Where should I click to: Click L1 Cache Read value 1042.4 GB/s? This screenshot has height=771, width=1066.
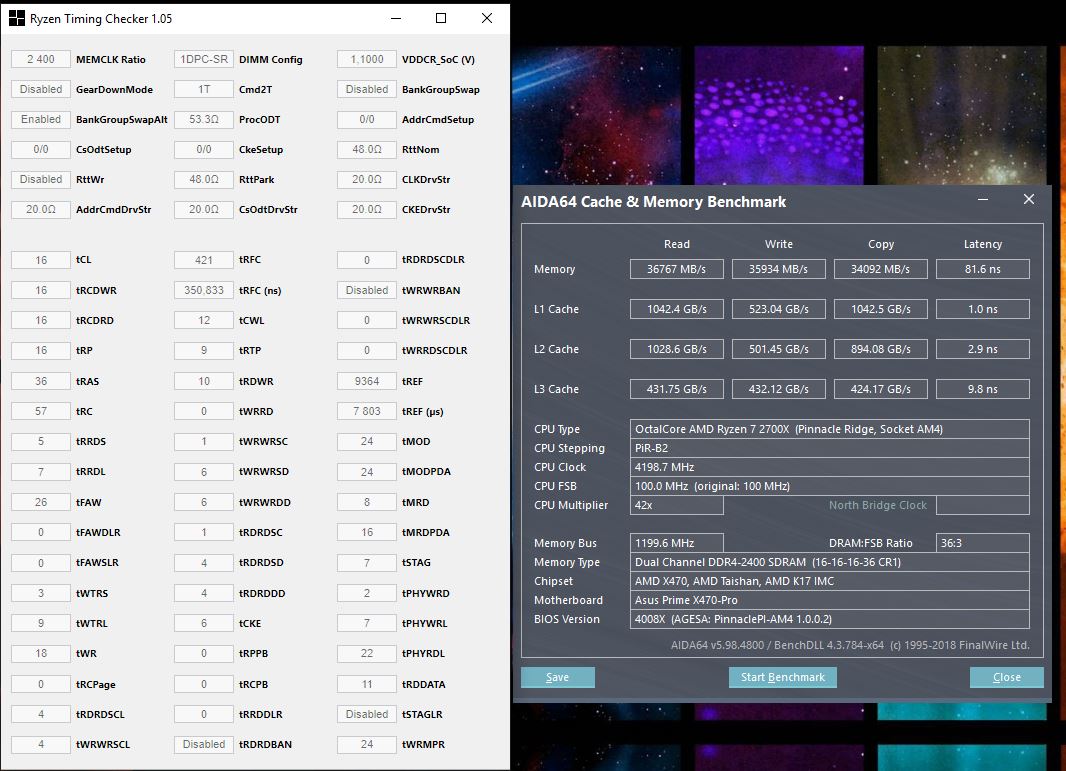(x=676, y=309)
